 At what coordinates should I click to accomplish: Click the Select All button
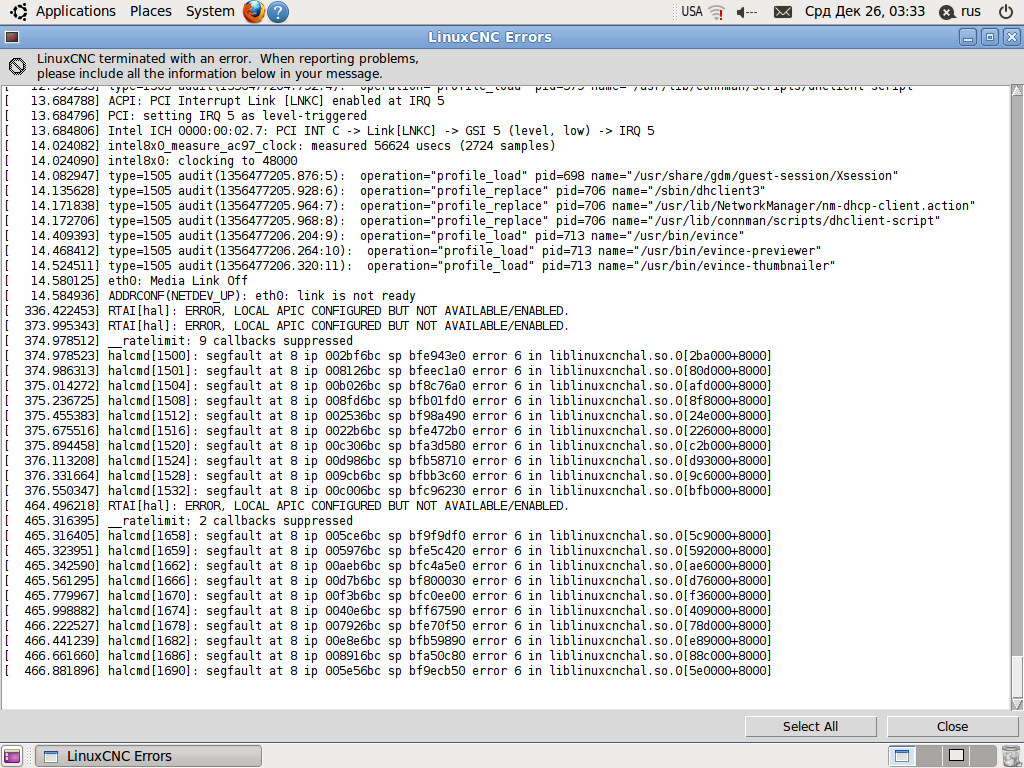click(810, 726)
